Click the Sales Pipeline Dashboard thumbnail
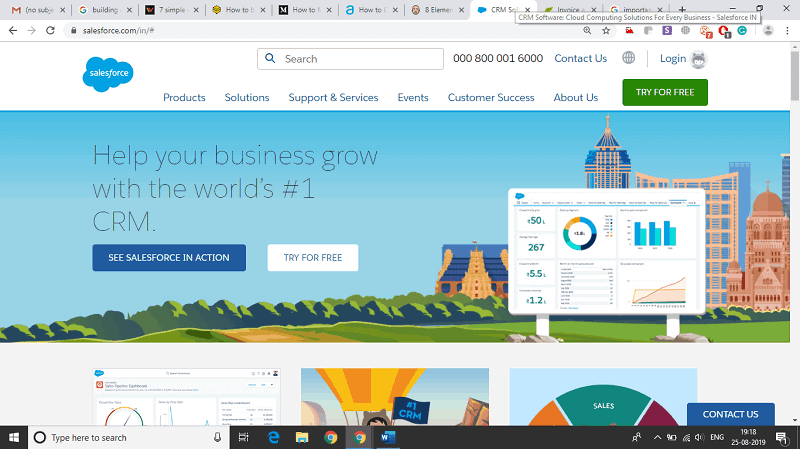The height and width of the screenshot is (449, 800). tap(187, 396)
